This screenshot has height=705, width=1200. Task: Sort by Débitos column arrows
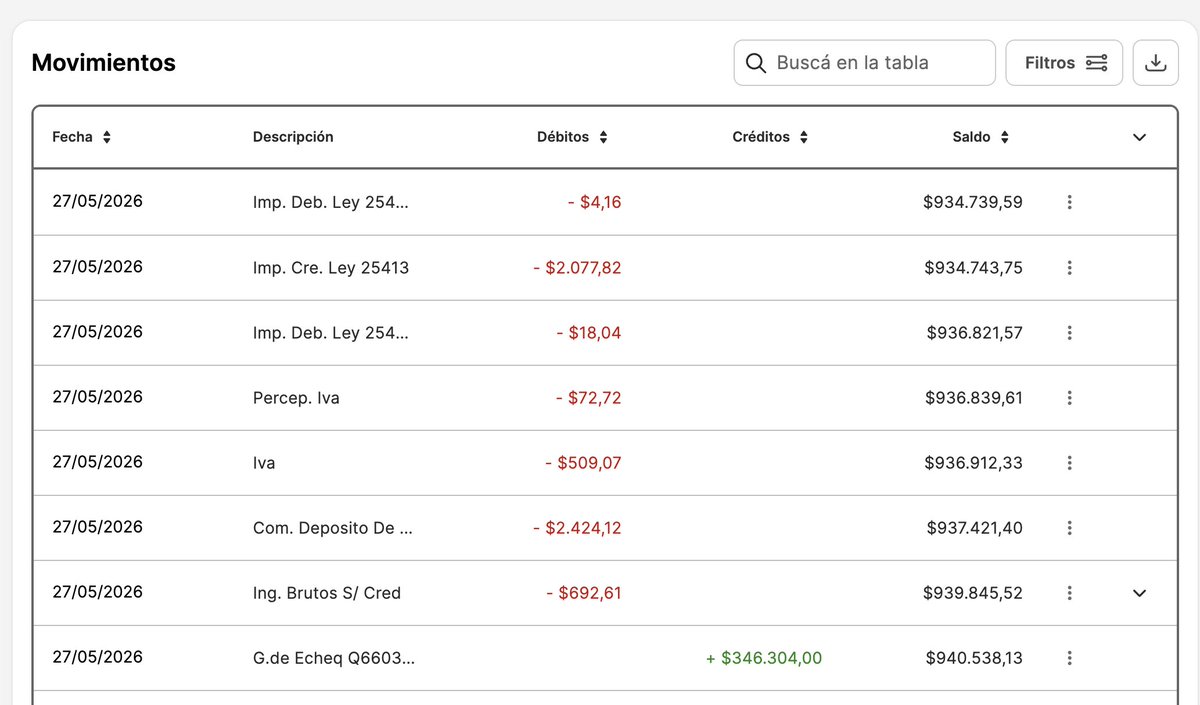click(x=603, y=137)
